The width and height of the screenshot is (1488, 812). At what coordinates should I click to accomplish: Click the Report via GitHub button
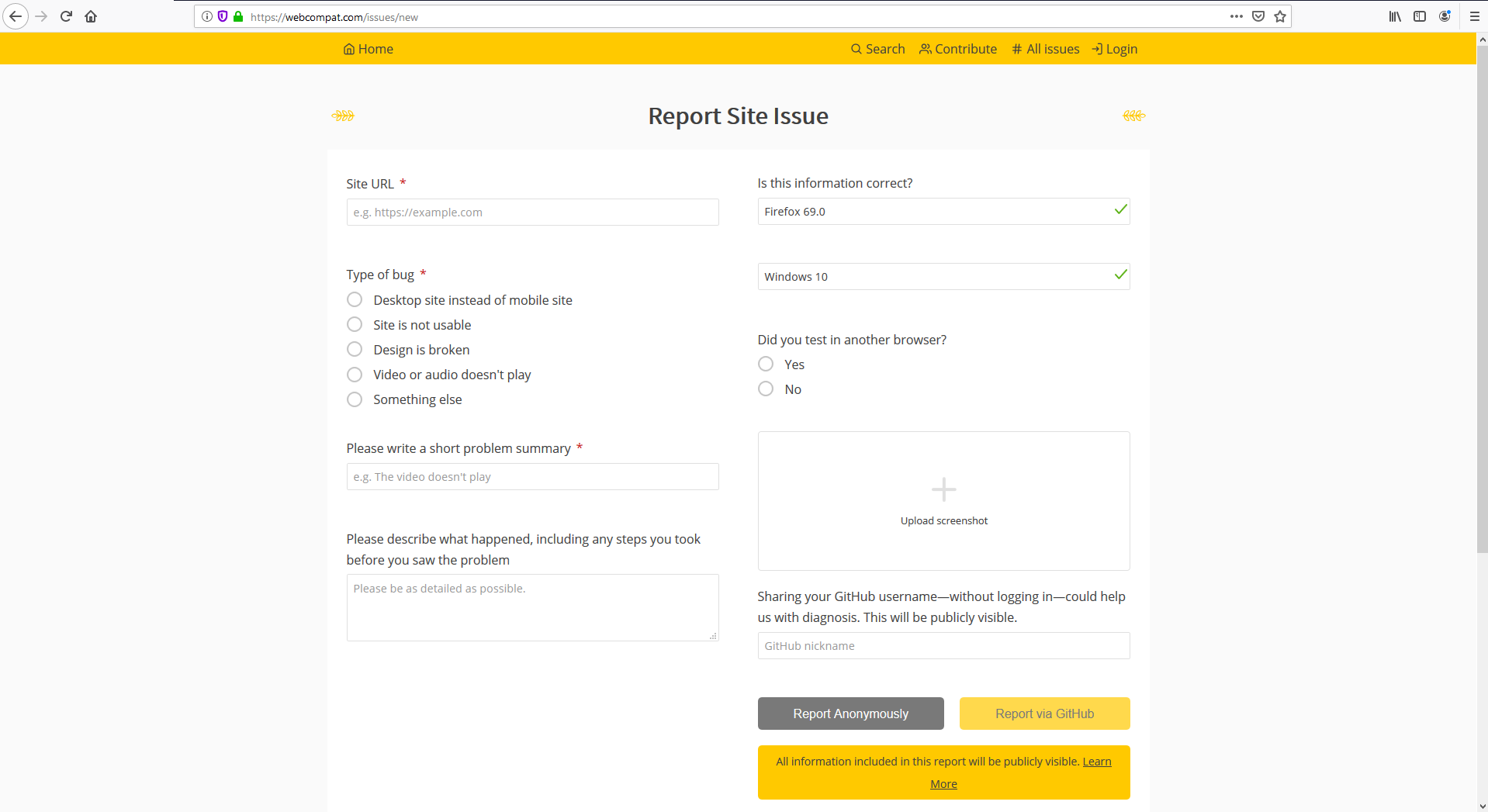pos(1044,713)
